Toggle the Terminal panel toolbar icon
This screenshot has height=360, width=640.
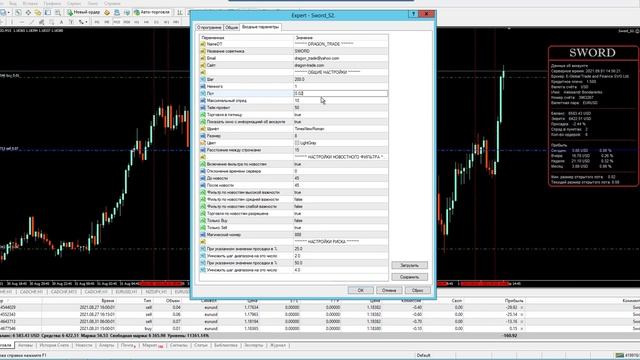(x=48, y=13)
